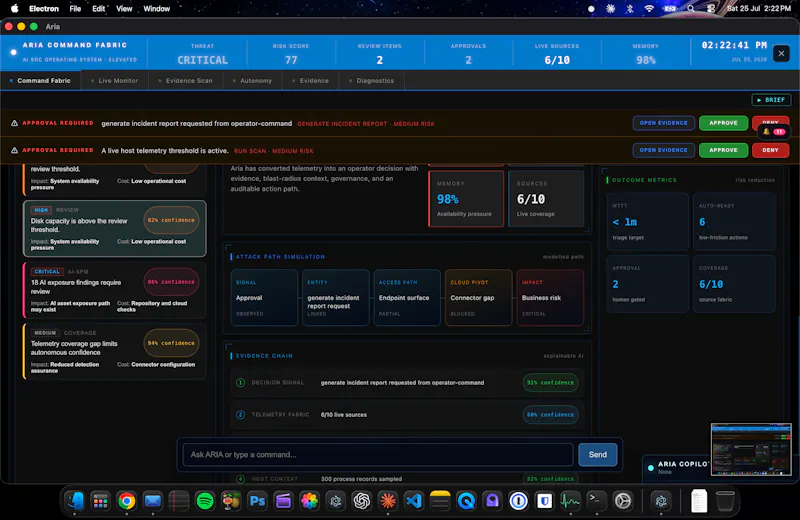Image resolution: width=800 pixels, height=520 pixels.
Task: Launch Visual Studio Code from the dock
Action: (413, 501)
